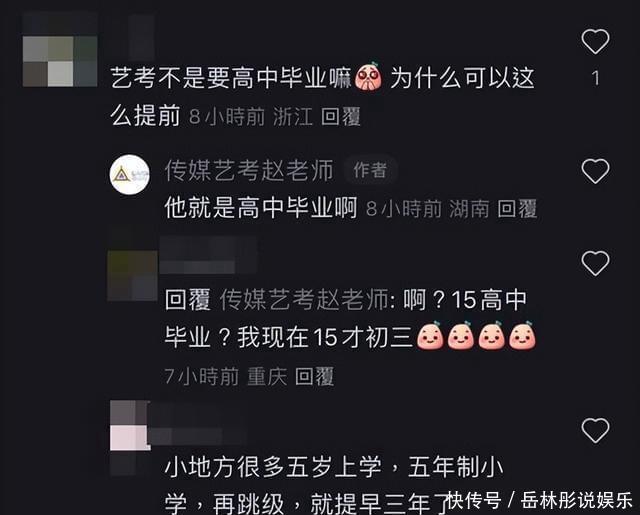Reply to the 浙江 commenter via 回覆

click(341, 117)
